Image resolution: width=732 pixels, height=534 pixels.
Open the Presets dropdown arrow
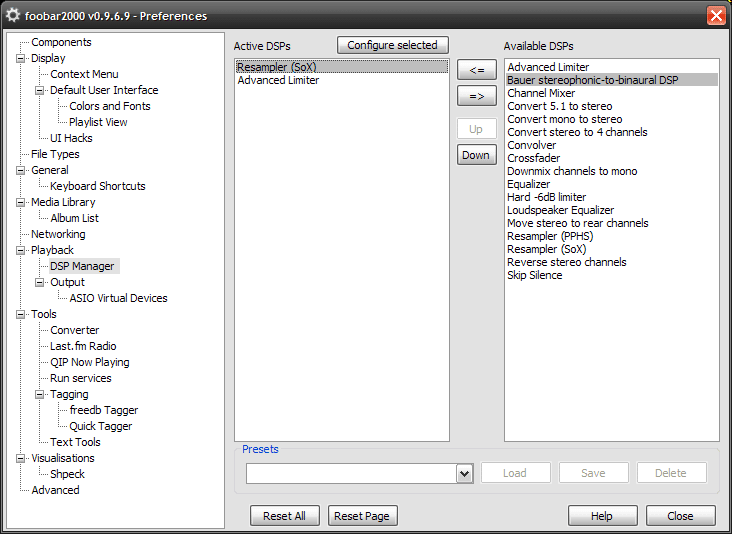tap(465, 473)
